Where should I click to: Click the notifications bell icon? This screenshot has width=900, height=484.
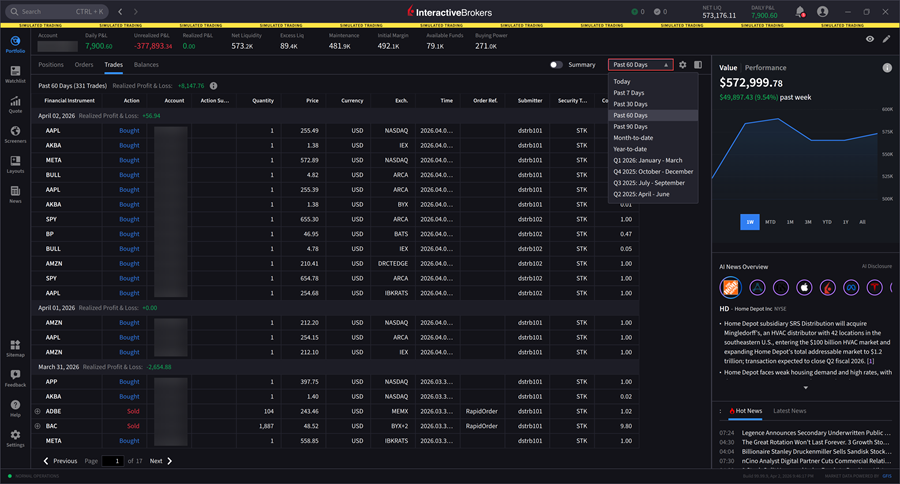[x=800, y=12]
